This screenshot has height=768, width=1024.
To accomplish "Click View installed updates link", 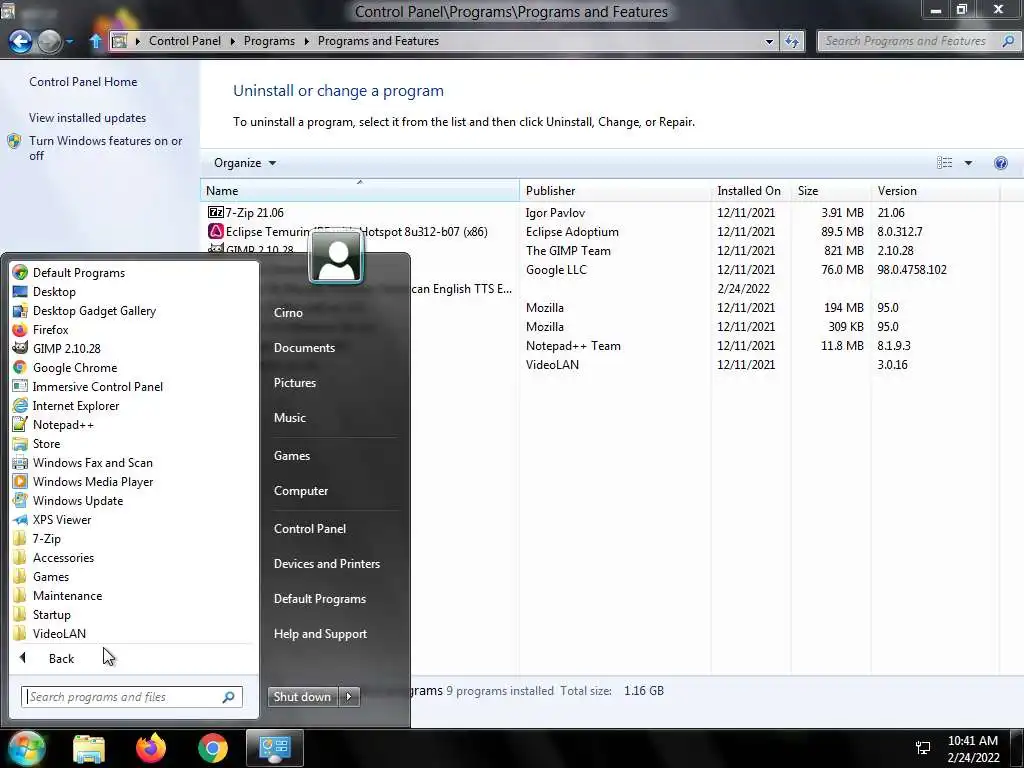I will (x=88, y=118).
